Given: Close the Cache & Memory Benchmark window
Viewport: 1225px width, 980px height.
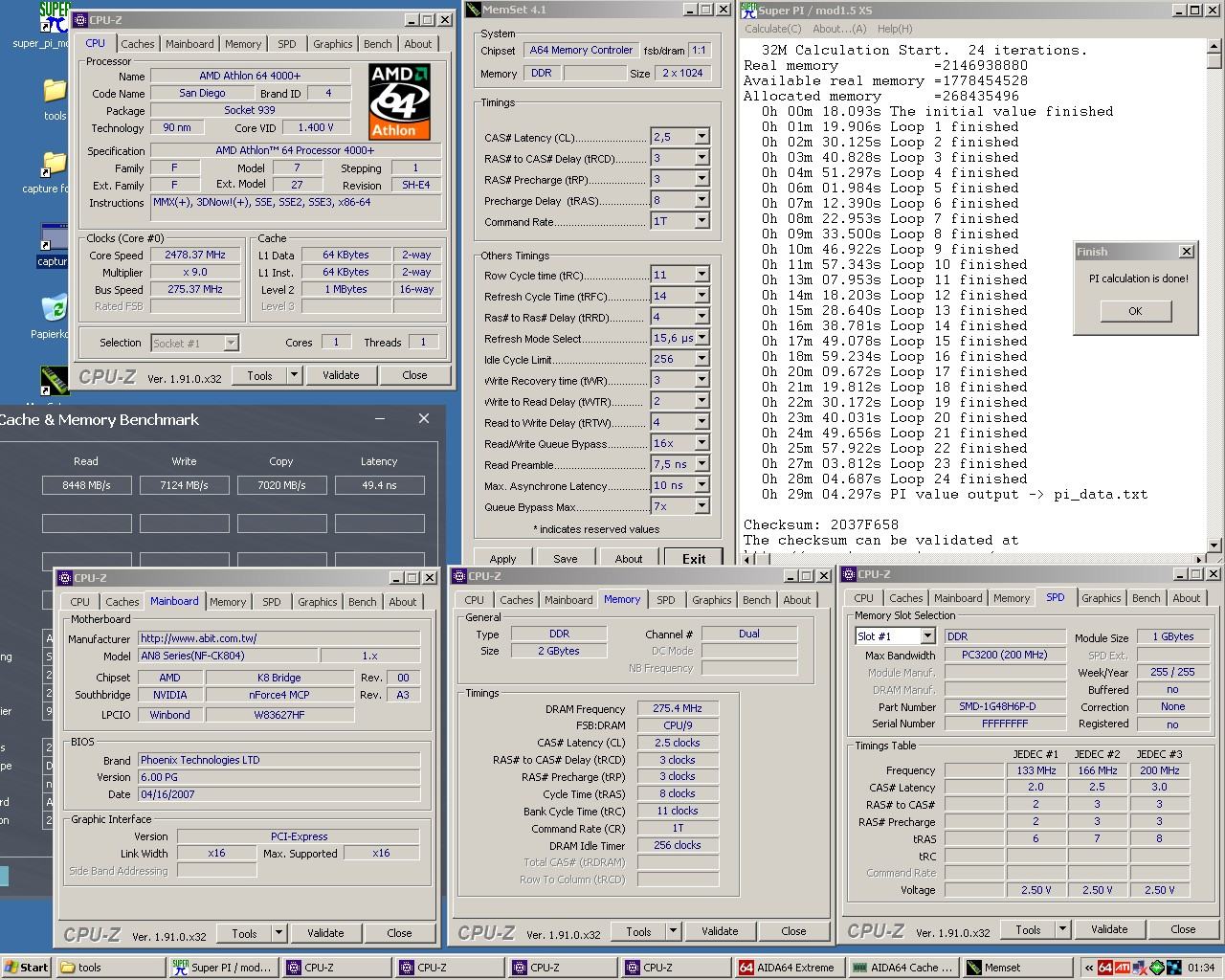Looking at the screenshot, I should point(424,418).
